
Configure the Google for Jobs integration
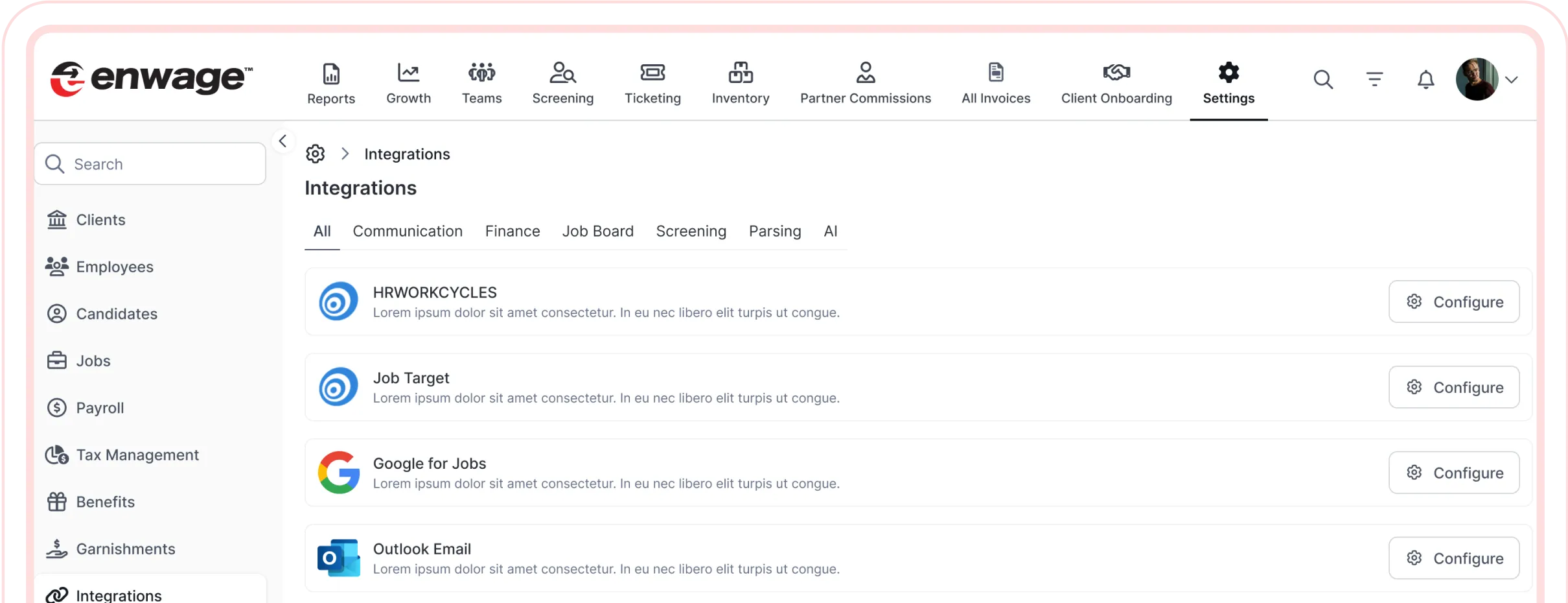pyautogui.click(x=1454, y=473)
